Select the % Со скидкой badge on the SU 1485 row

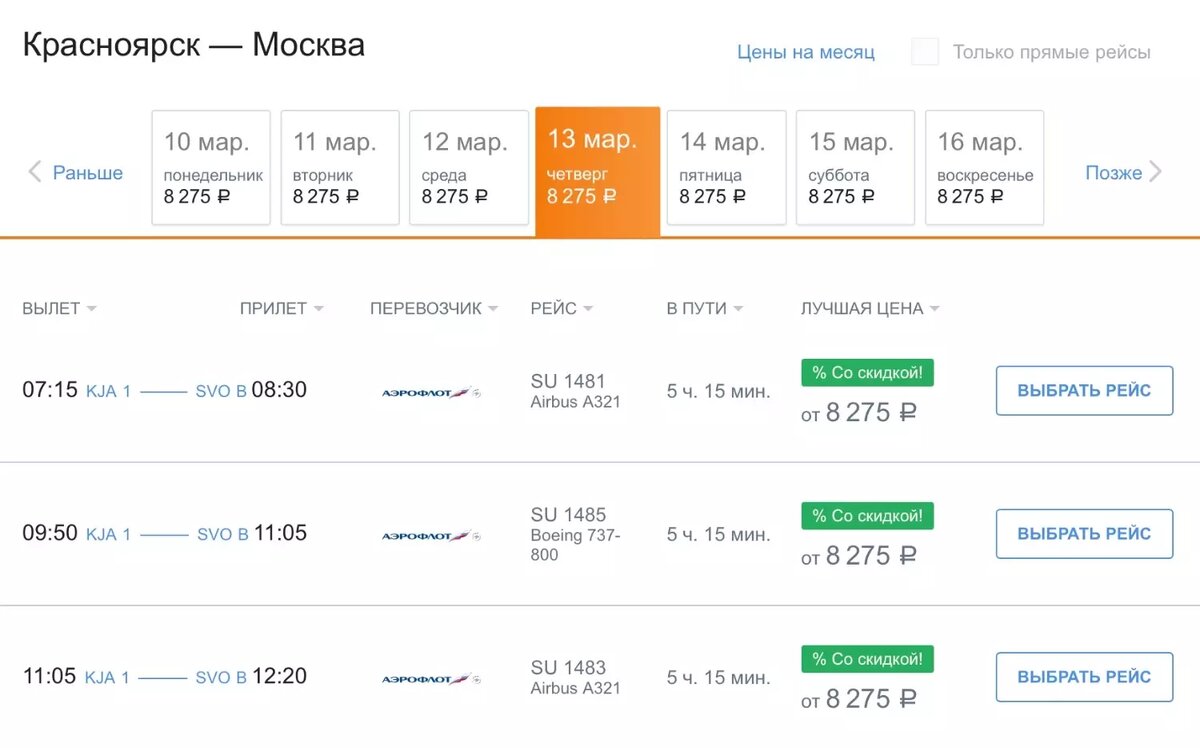click(867, 515)
